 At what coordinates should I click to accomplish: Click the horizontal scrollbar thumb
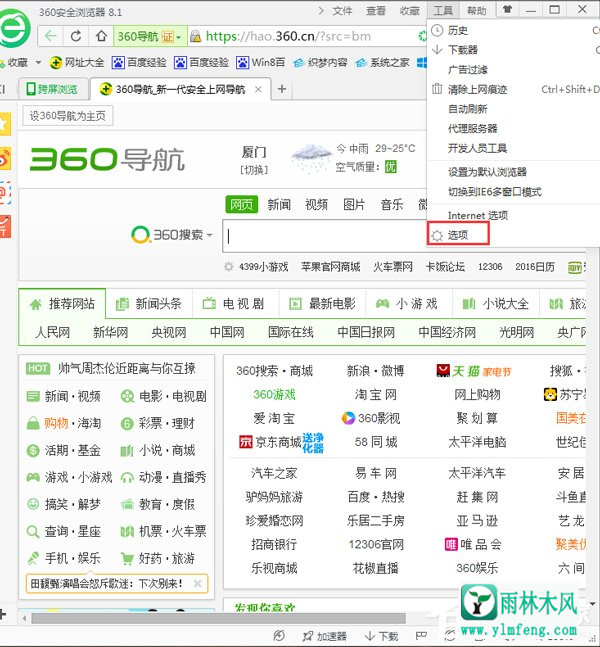point(218,618)
